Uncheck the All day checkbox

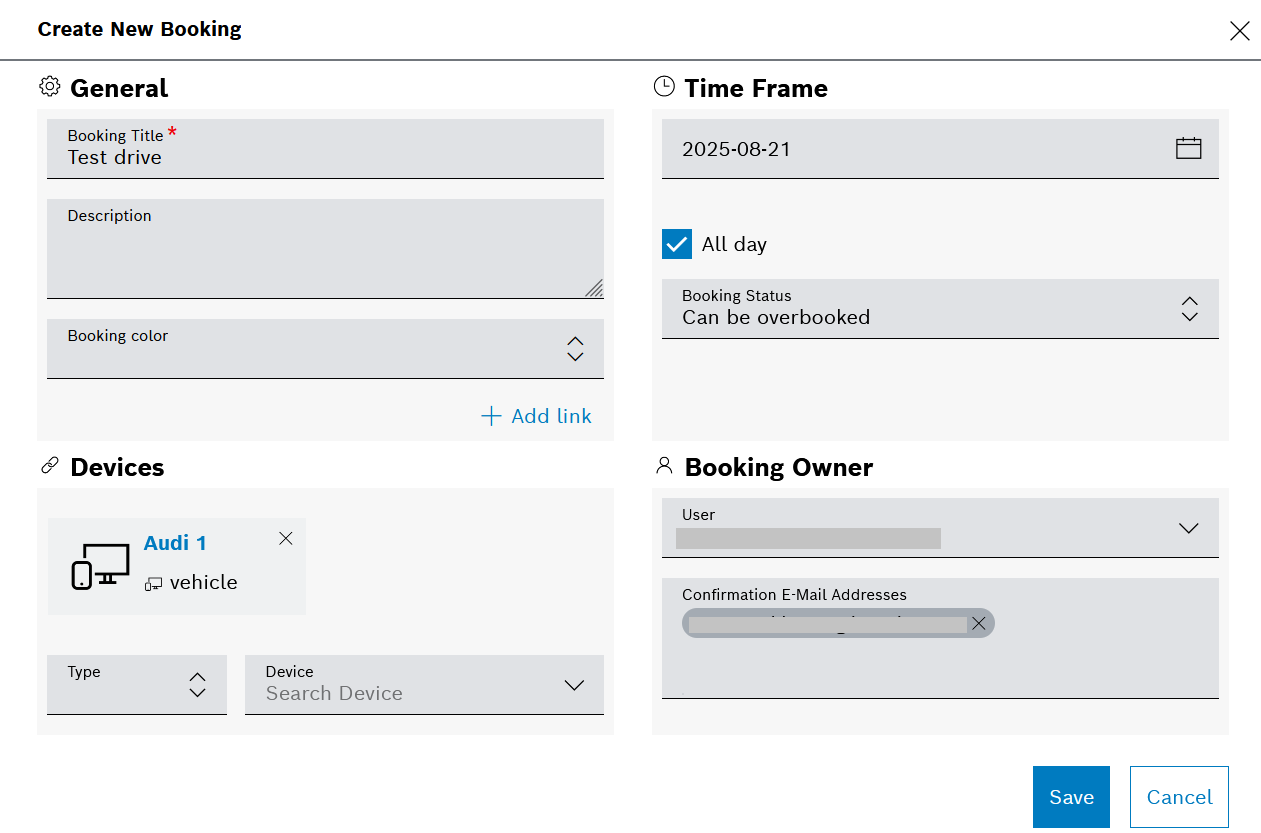677,244
